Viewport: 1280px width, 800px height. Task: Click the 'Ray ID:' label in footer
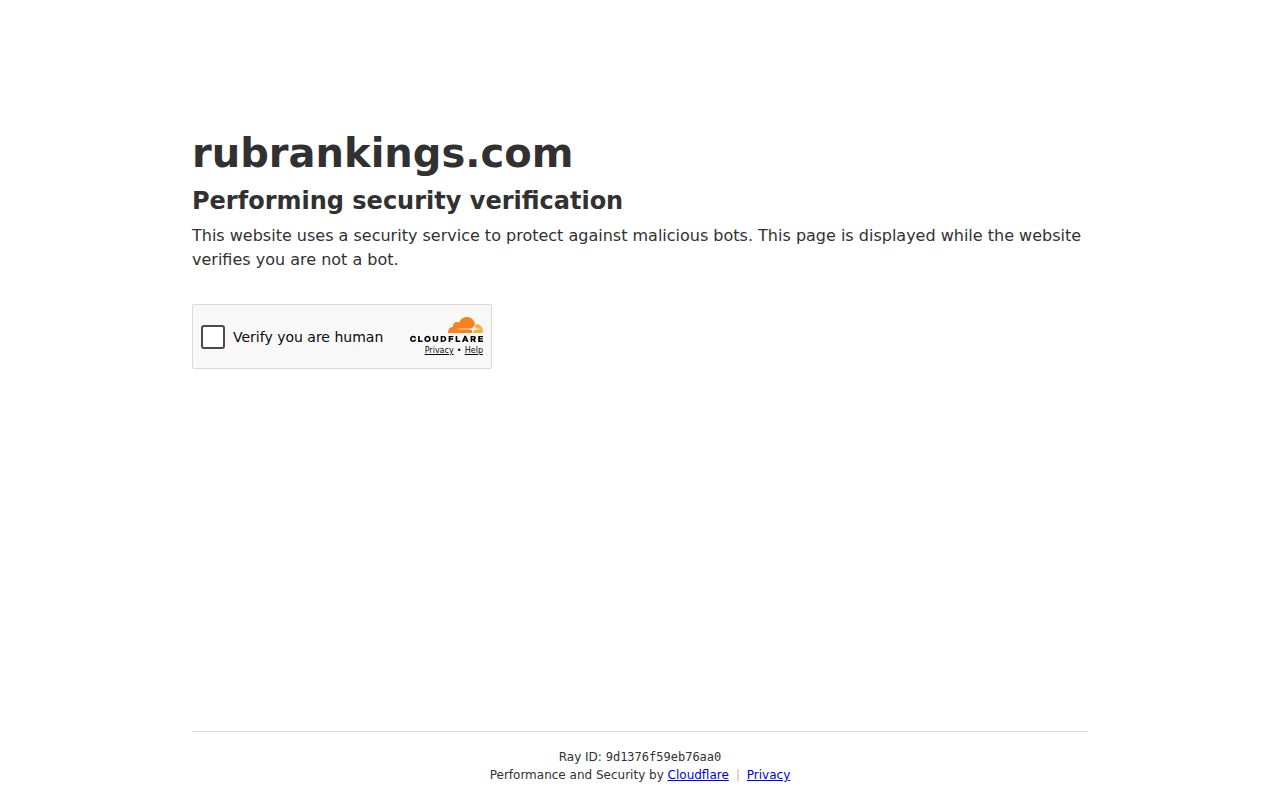tap(580, 757)
